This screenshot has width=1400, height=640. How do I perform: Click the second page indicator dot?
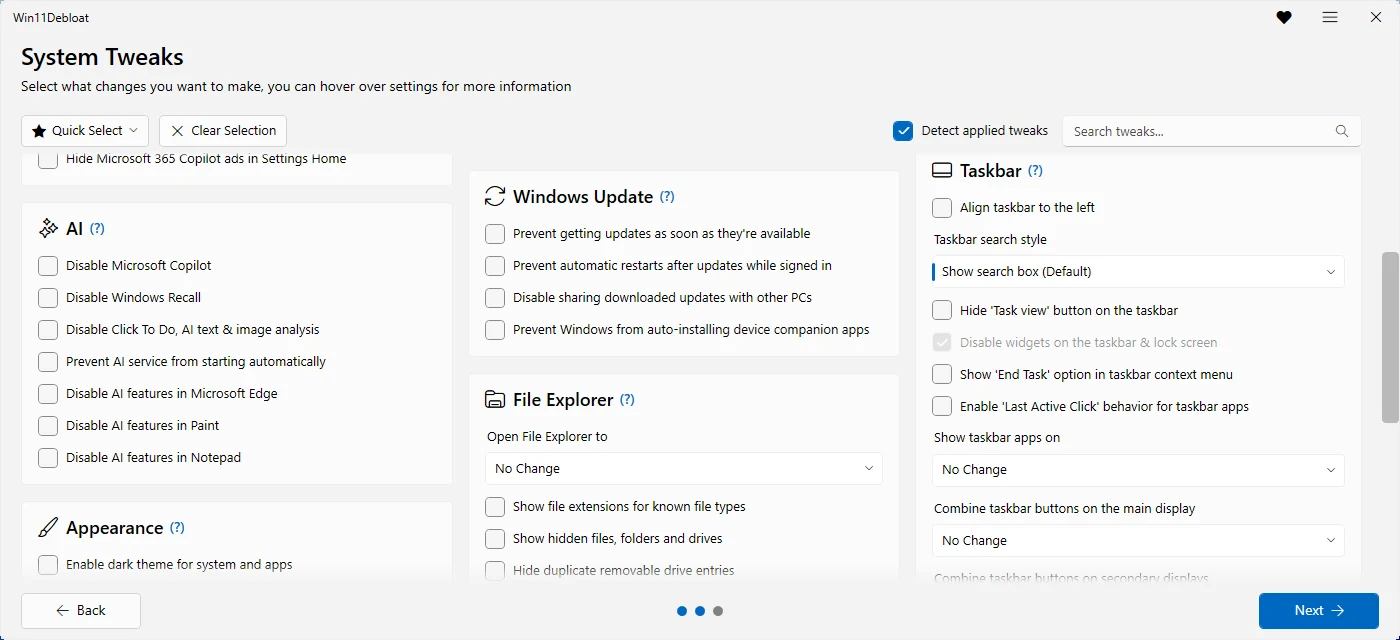pos(700,611)
